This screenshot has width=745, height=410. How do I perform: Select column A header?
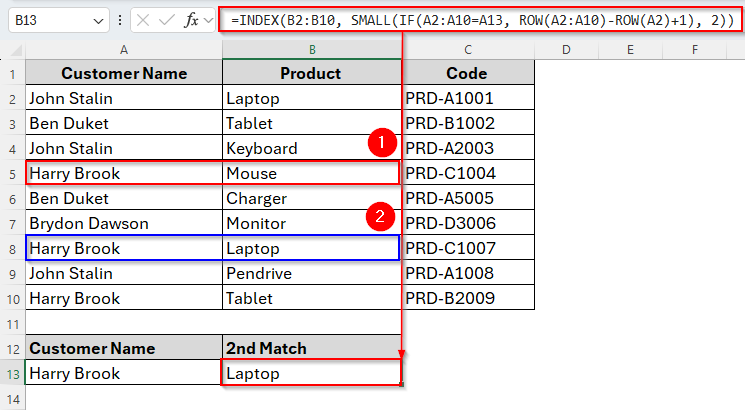tap(124, 48)
